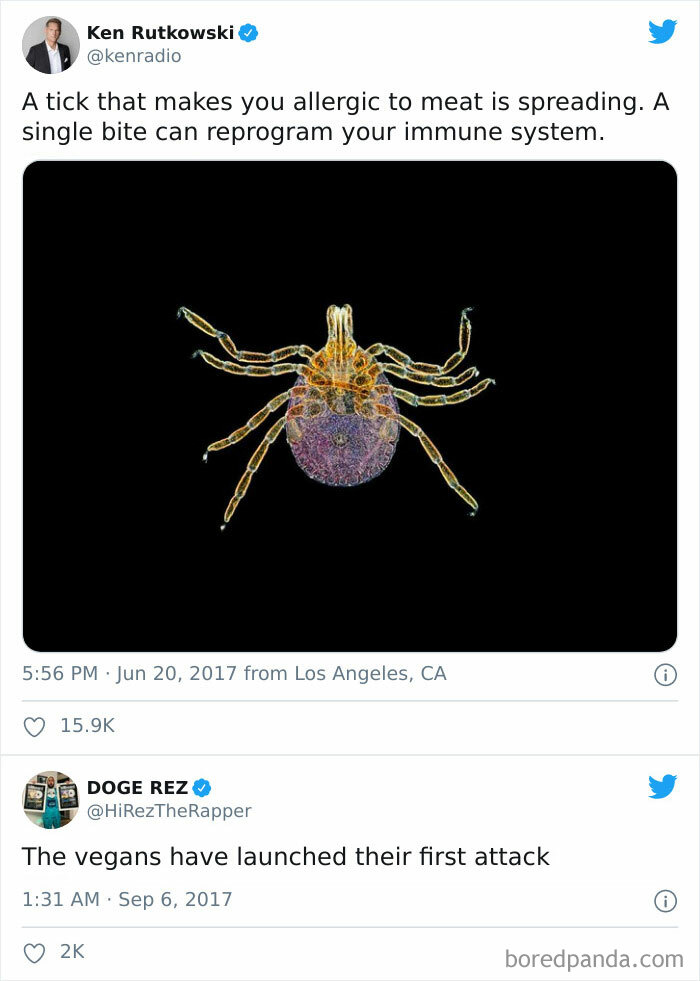Open the info icon on Ken's tweet

click(x=667, y=673)
